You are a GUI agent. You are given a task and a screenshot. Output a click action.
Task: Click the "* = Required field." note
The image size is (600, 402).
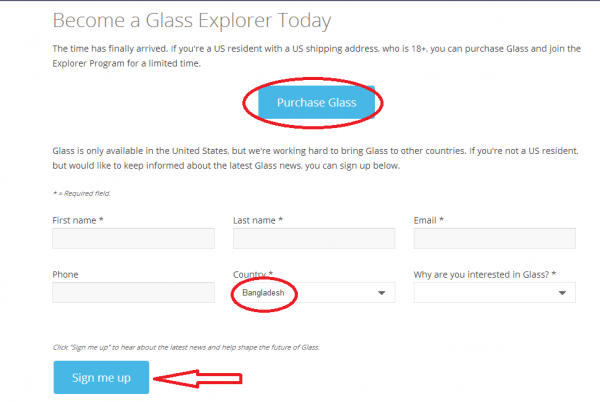(84, 191)
